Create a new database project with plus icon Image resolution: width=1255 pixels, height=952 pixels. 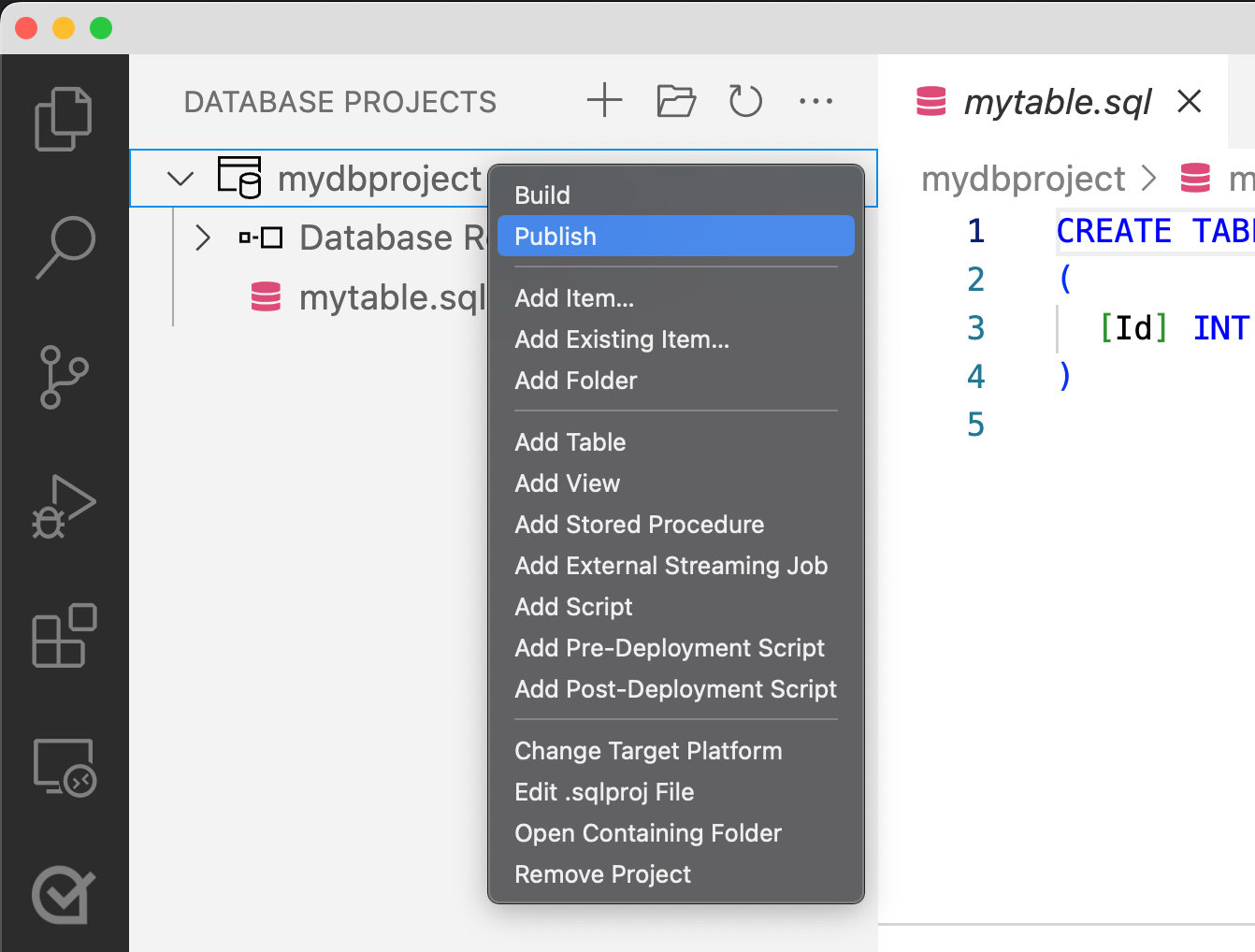pos(604,101)
